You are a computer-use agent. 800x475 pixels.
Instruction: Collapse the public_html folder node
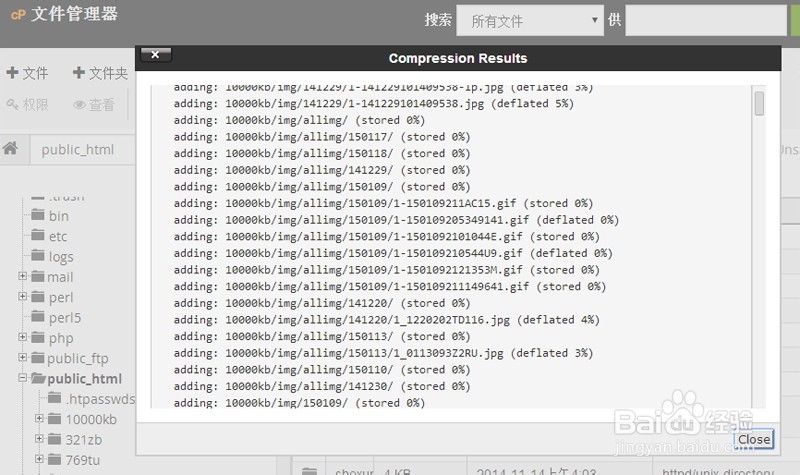pyautogui.click(x=22, y=378)
